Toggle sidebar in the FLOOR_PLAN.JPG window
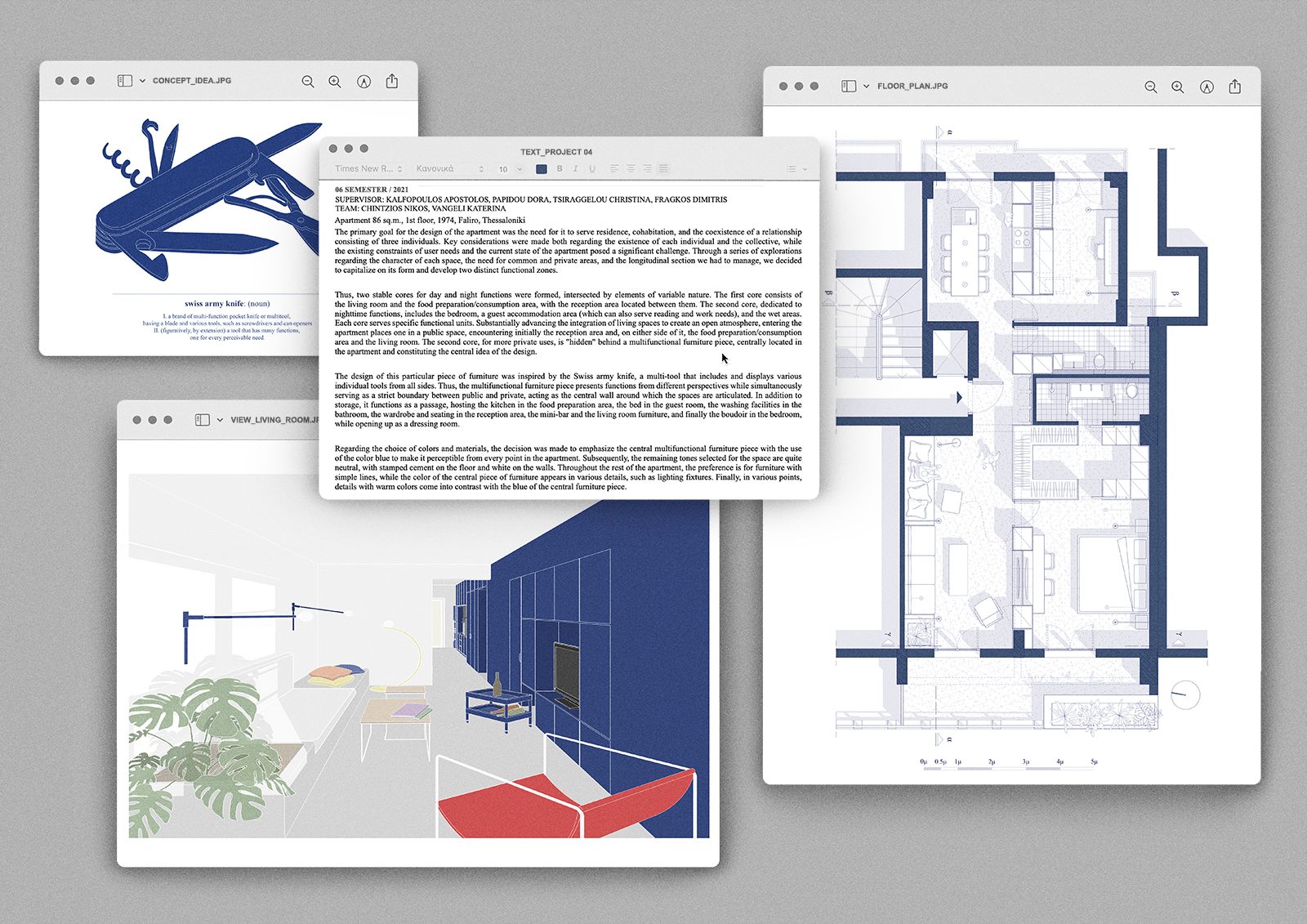The height and width of the screenshot is (924, 1307). [849, 86]
